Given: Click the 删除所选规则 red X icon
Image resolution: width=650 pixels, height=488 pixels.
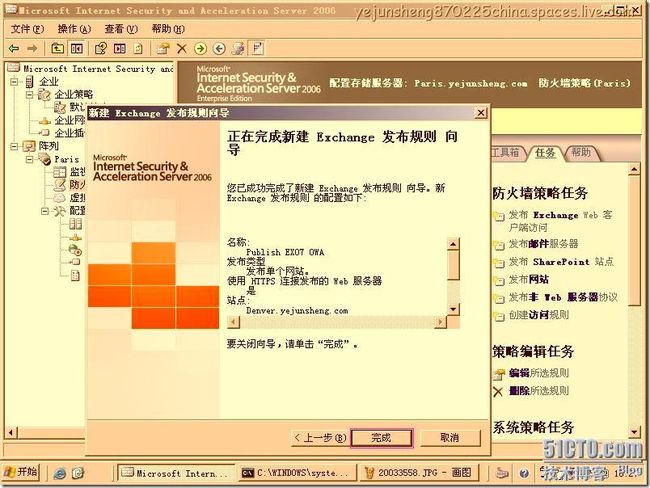Looking at the screenshot, I should (498, 391).
